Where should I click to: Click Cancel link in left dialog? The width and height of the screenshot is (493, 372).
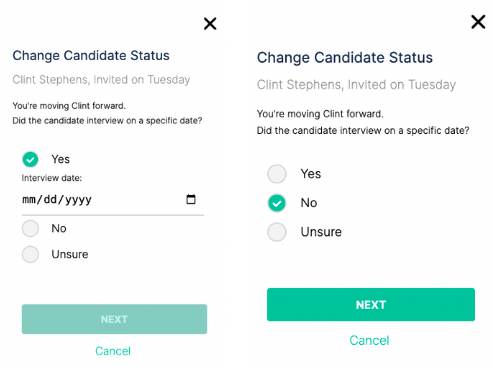(x=113, y=351)
